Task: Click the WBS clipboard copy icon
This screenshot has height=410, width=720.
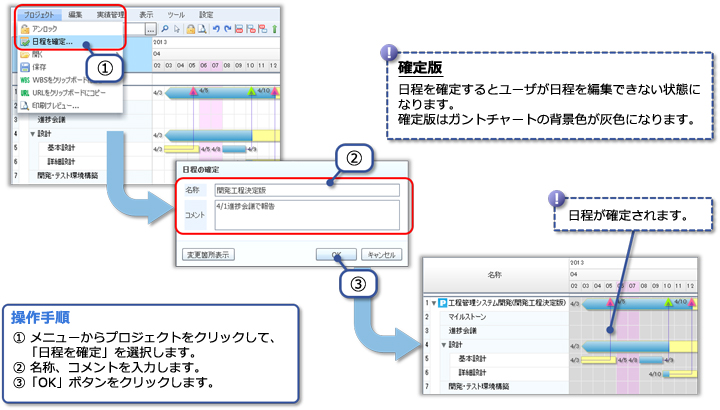Action: tap(26, 80)
